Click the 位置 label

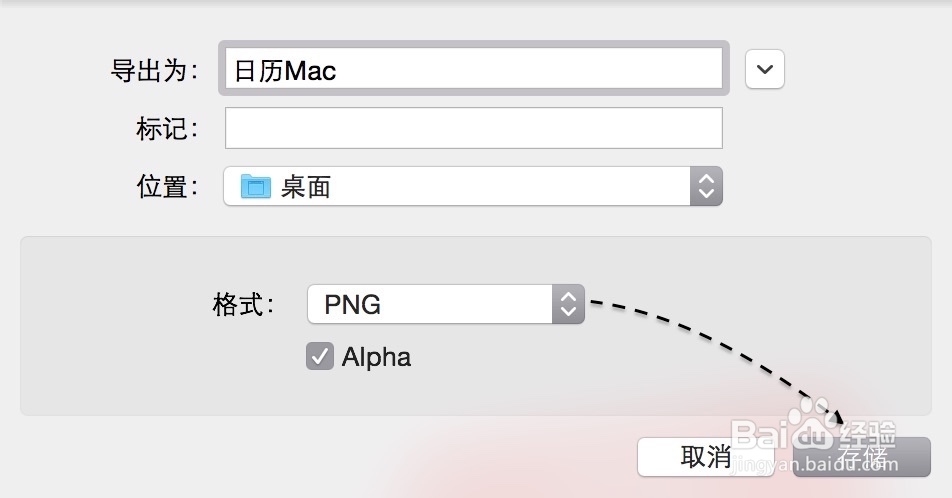(x=167, y=186)
